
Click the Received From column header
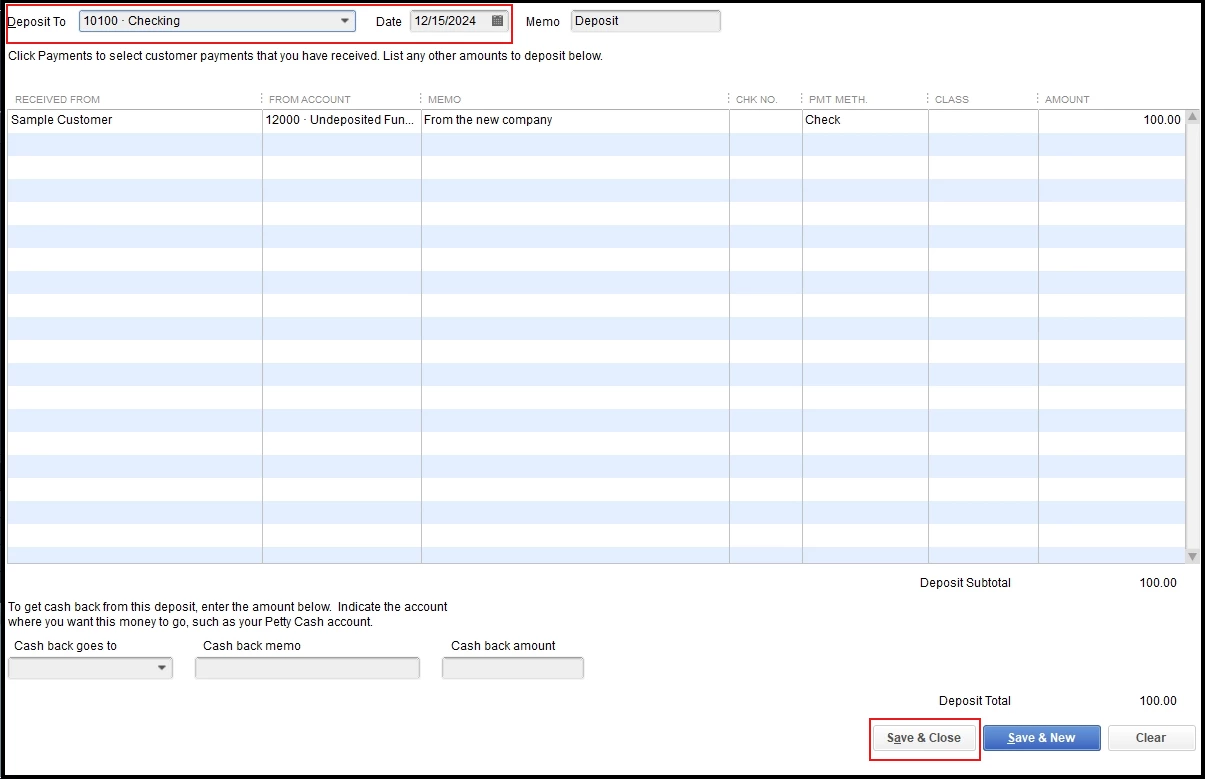(x=58, y=100)
